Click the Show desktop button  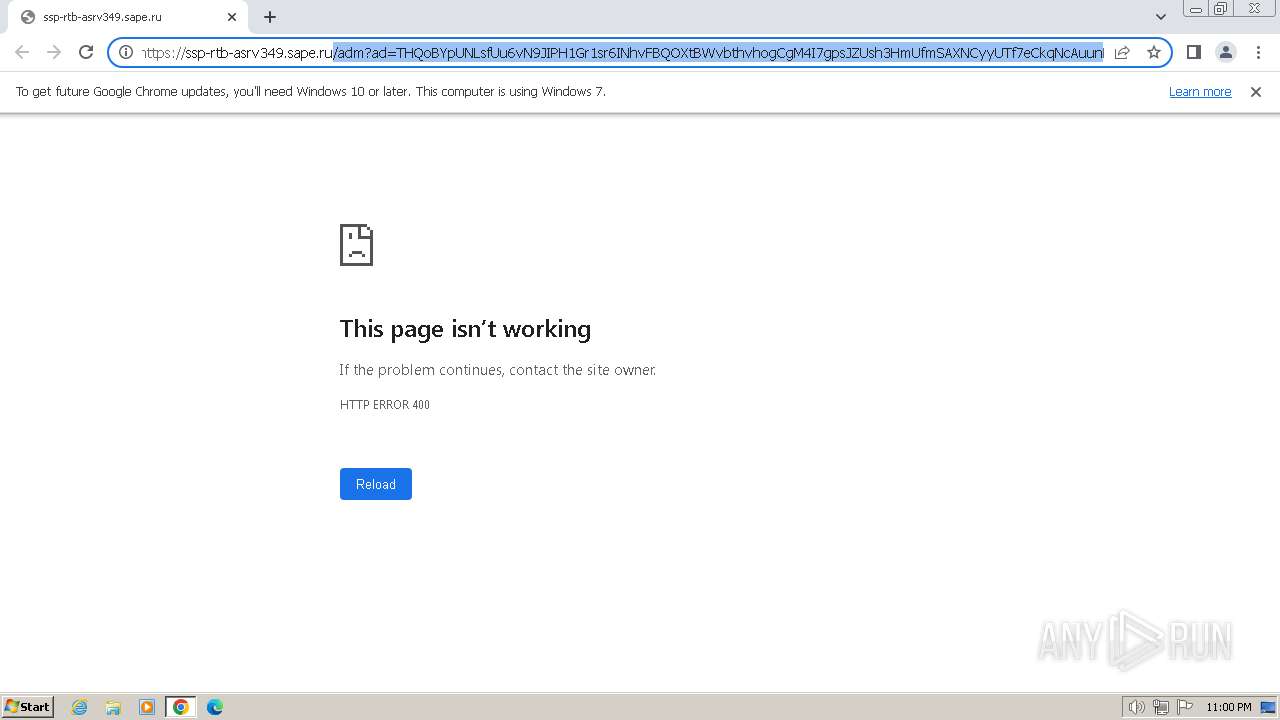1268,707
